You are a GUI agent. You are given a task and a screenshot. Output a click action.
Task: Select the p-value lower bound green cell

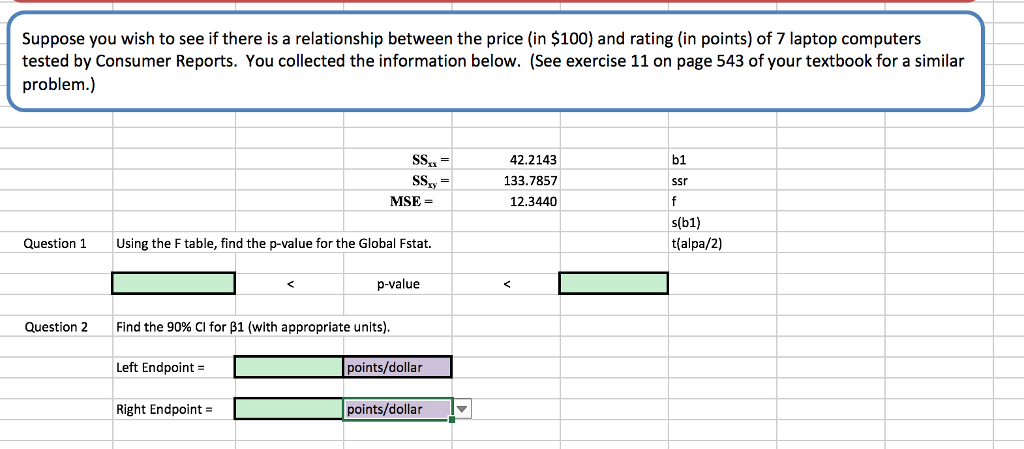(173, 284)
